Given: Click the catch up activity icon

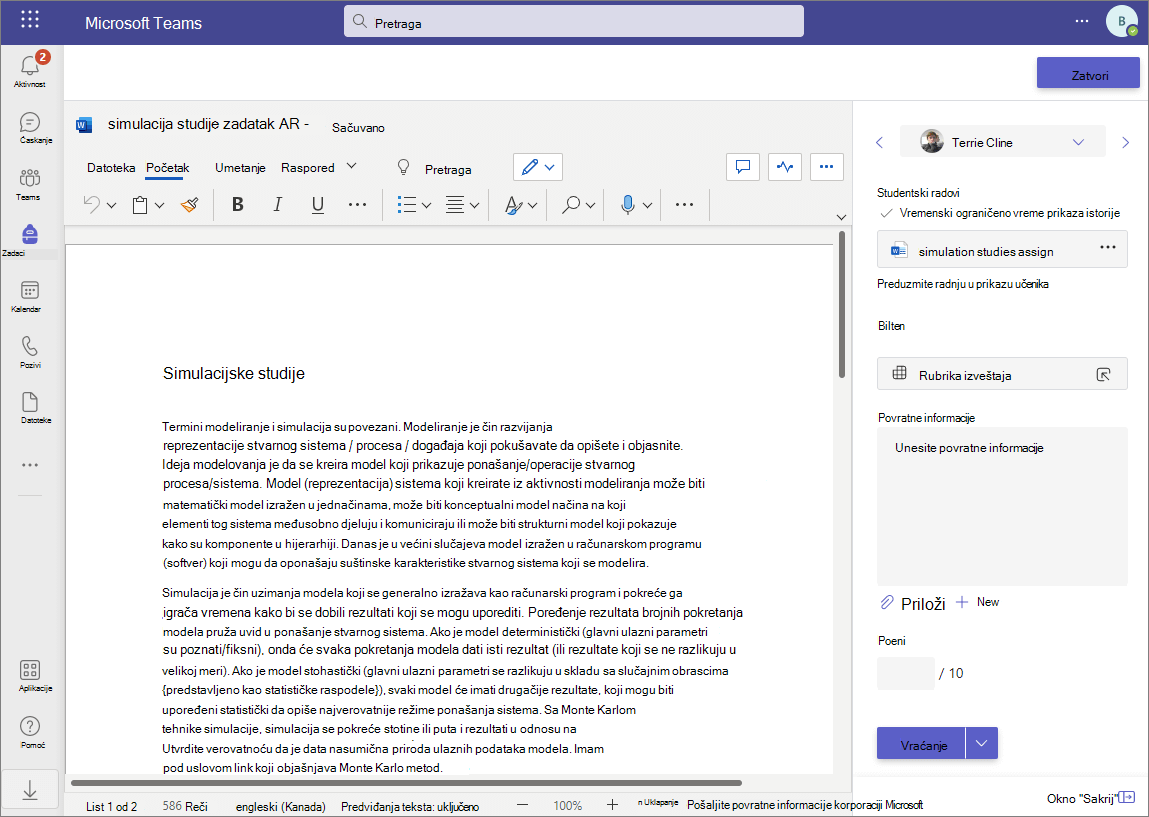Looking at the screenshot, I should point(785,167).
